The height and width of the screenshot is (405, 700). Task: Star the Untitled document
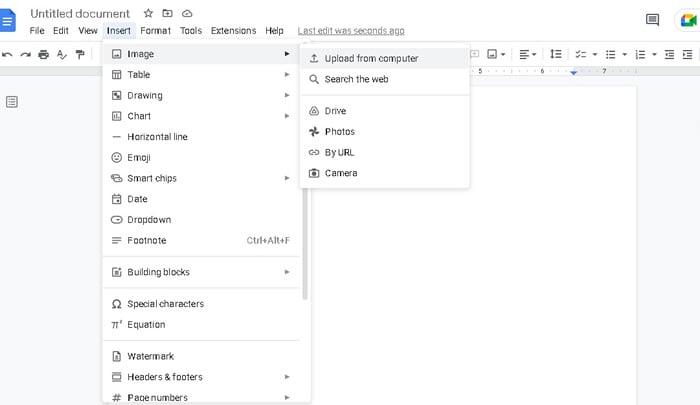(148, 14)
